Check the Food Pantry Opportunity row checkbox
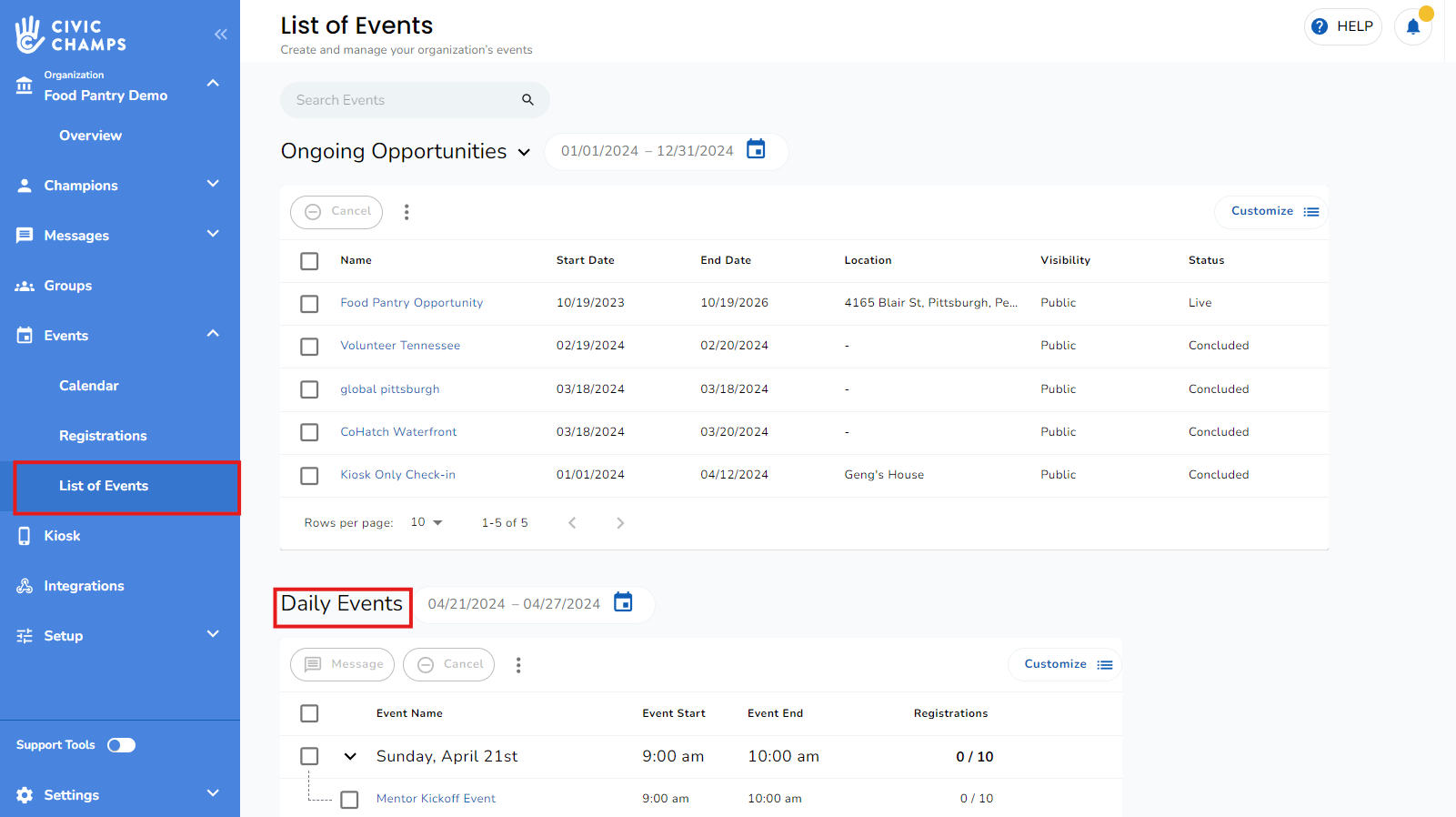Viewport: 1456px width, 817px height. (x=309, y=304)
